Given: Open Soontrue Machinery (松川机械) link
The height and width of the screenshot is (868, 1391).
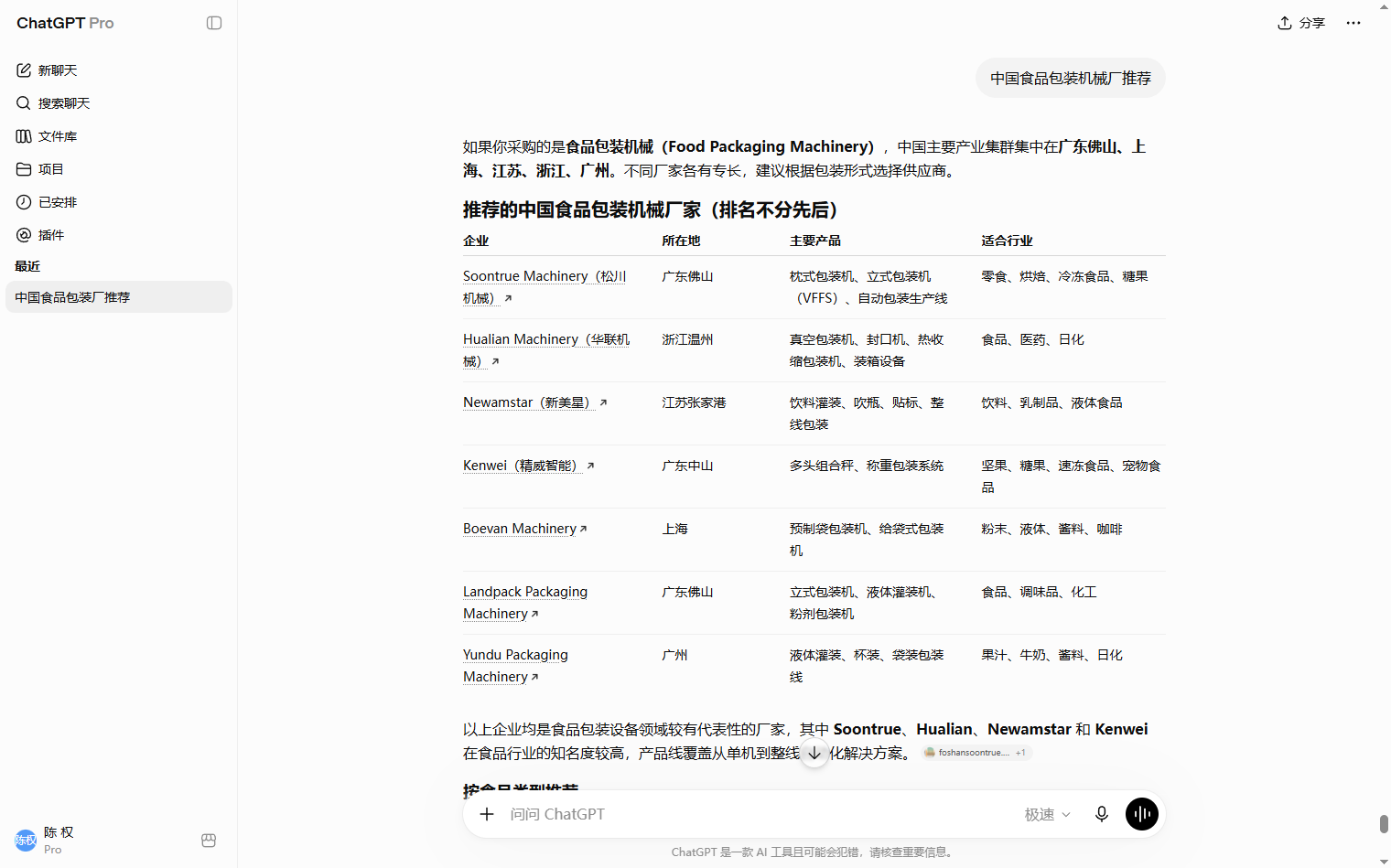Looking at the screenshot, I should 545,287.
